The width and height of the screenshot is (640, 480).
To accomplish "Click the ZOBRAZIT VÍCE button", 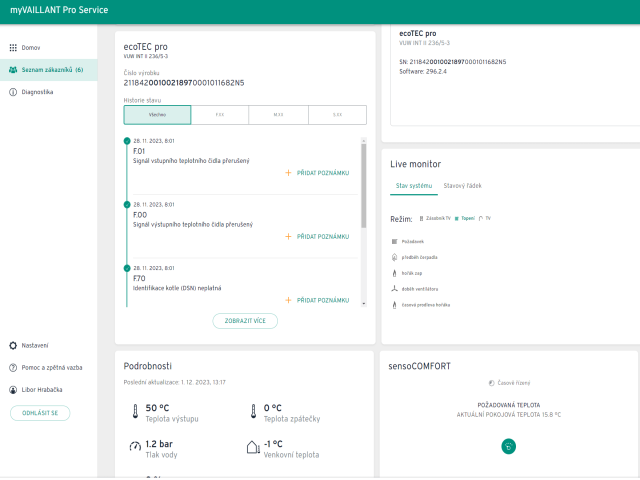I will (245, 321).
